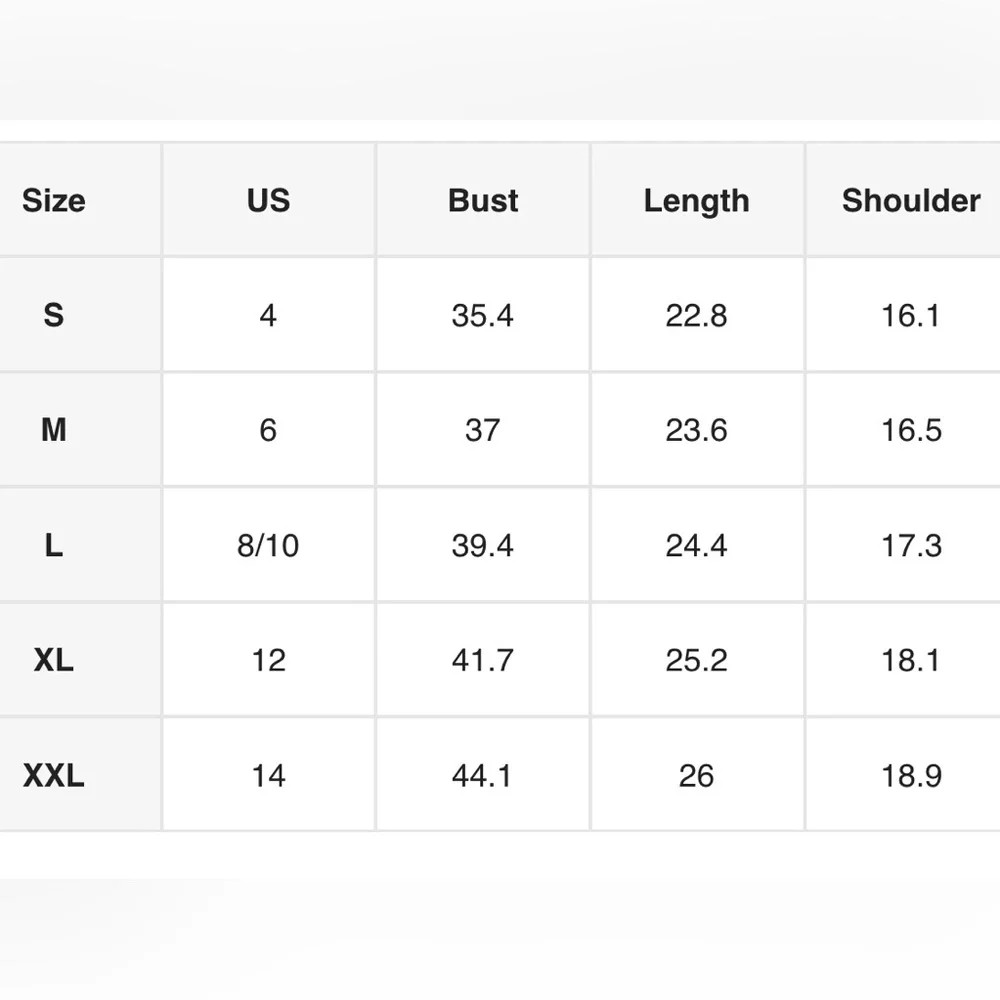Click the 37 bust value for M

pos(483,430)
